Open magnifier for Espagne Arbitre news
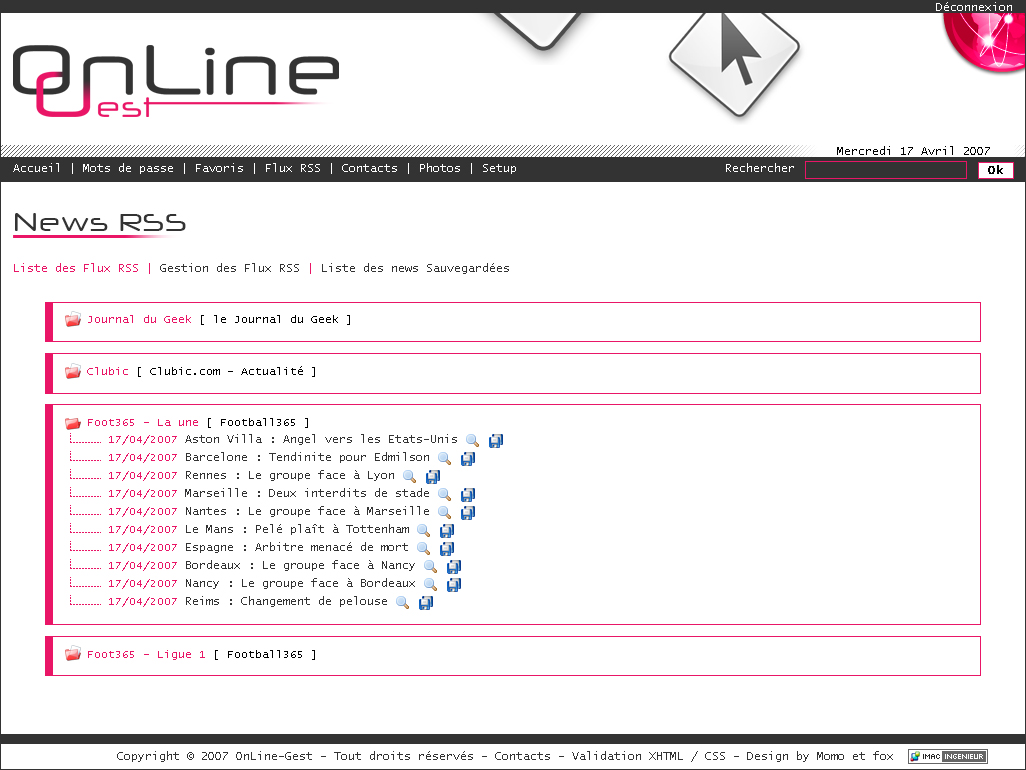 pos(423,548)
